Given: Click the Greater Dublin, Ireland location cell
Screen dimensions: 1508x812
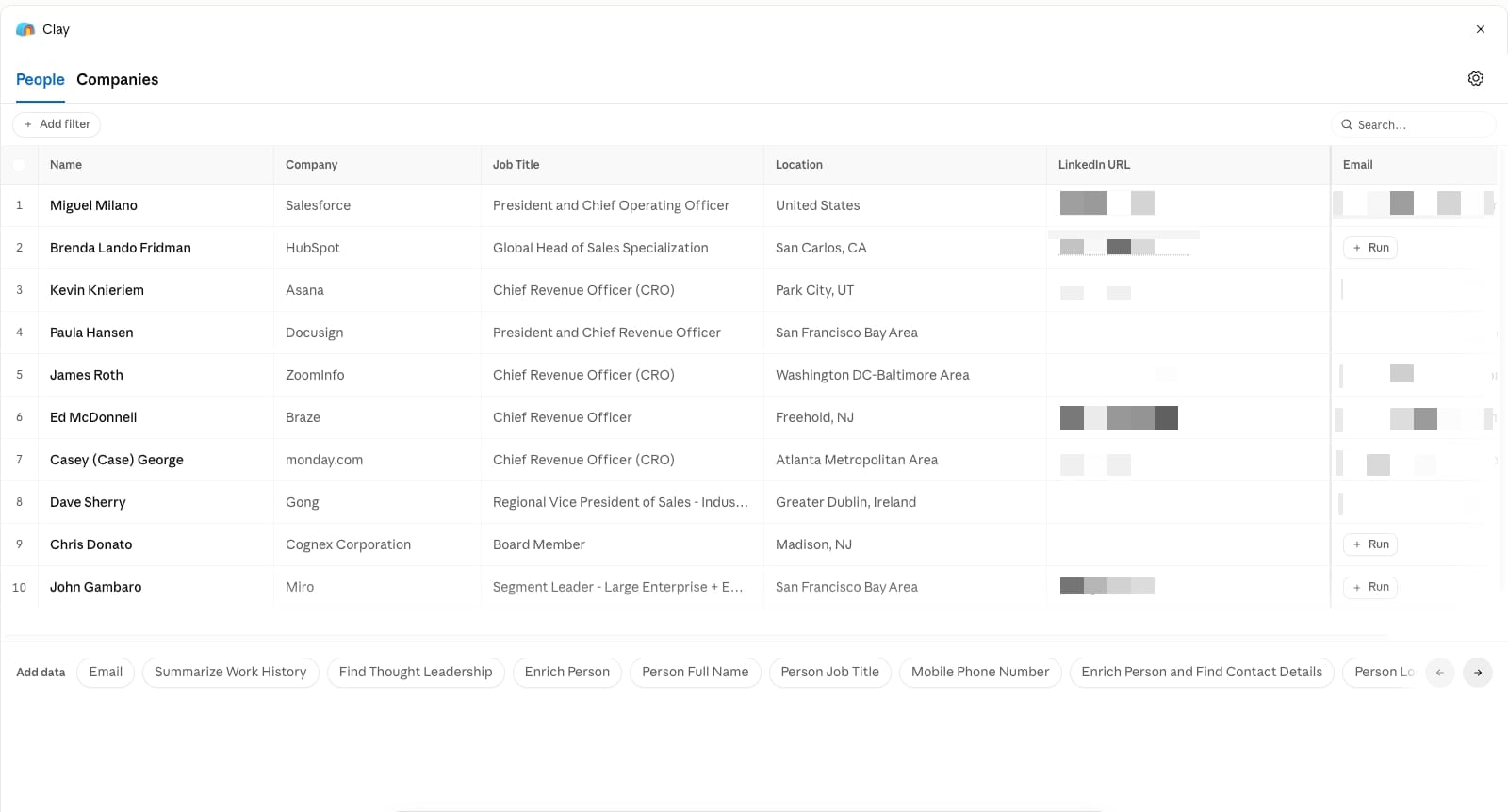Looking at the screenshot, I should click(x=905, y=502).
